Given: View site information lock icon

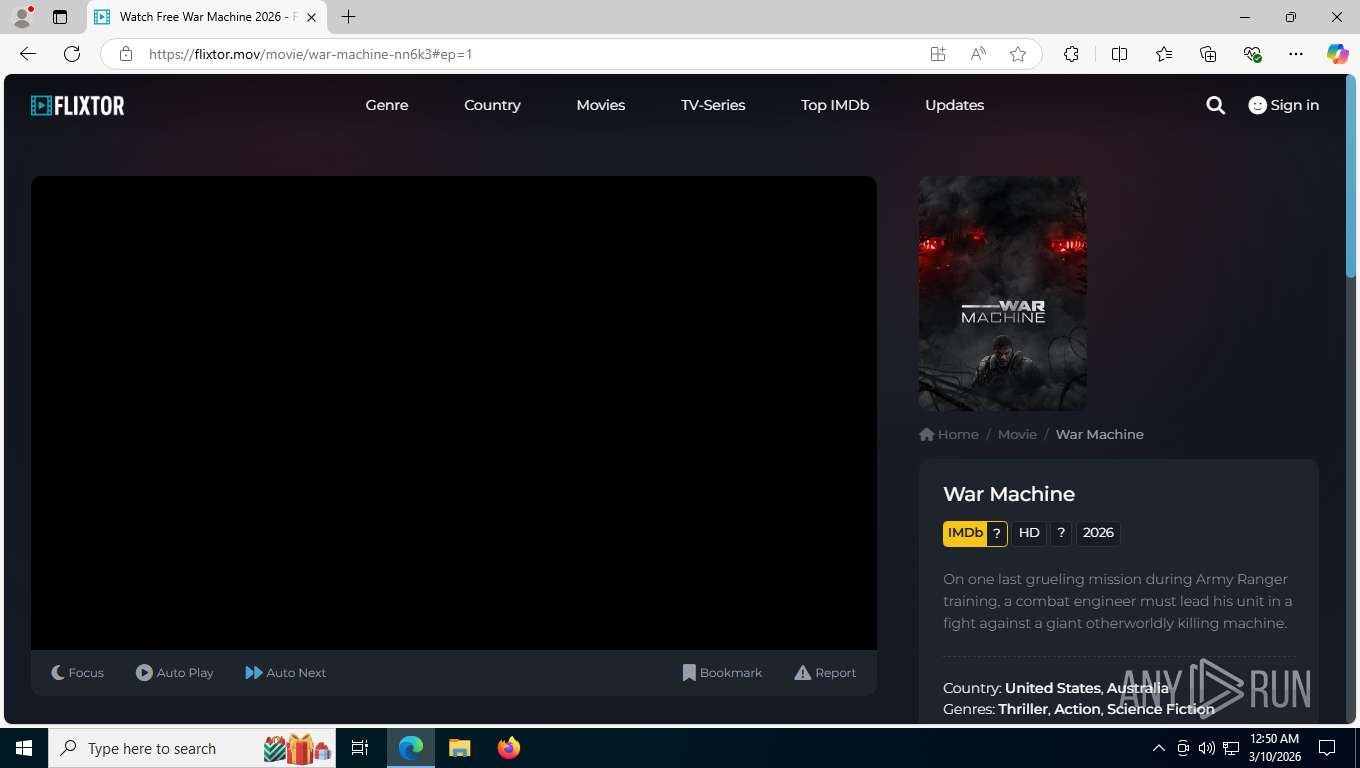Looking at the screenshot, I should click(x=125, y=54).
